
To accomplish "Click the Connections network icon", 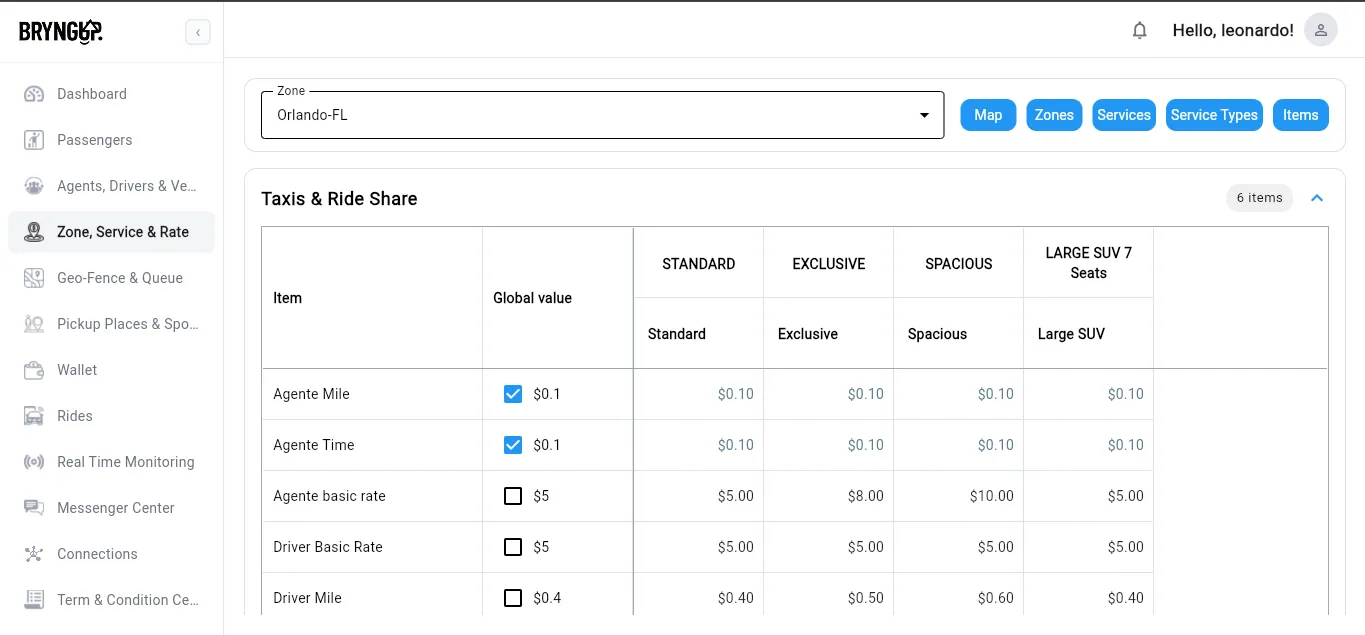I will 34,554.
